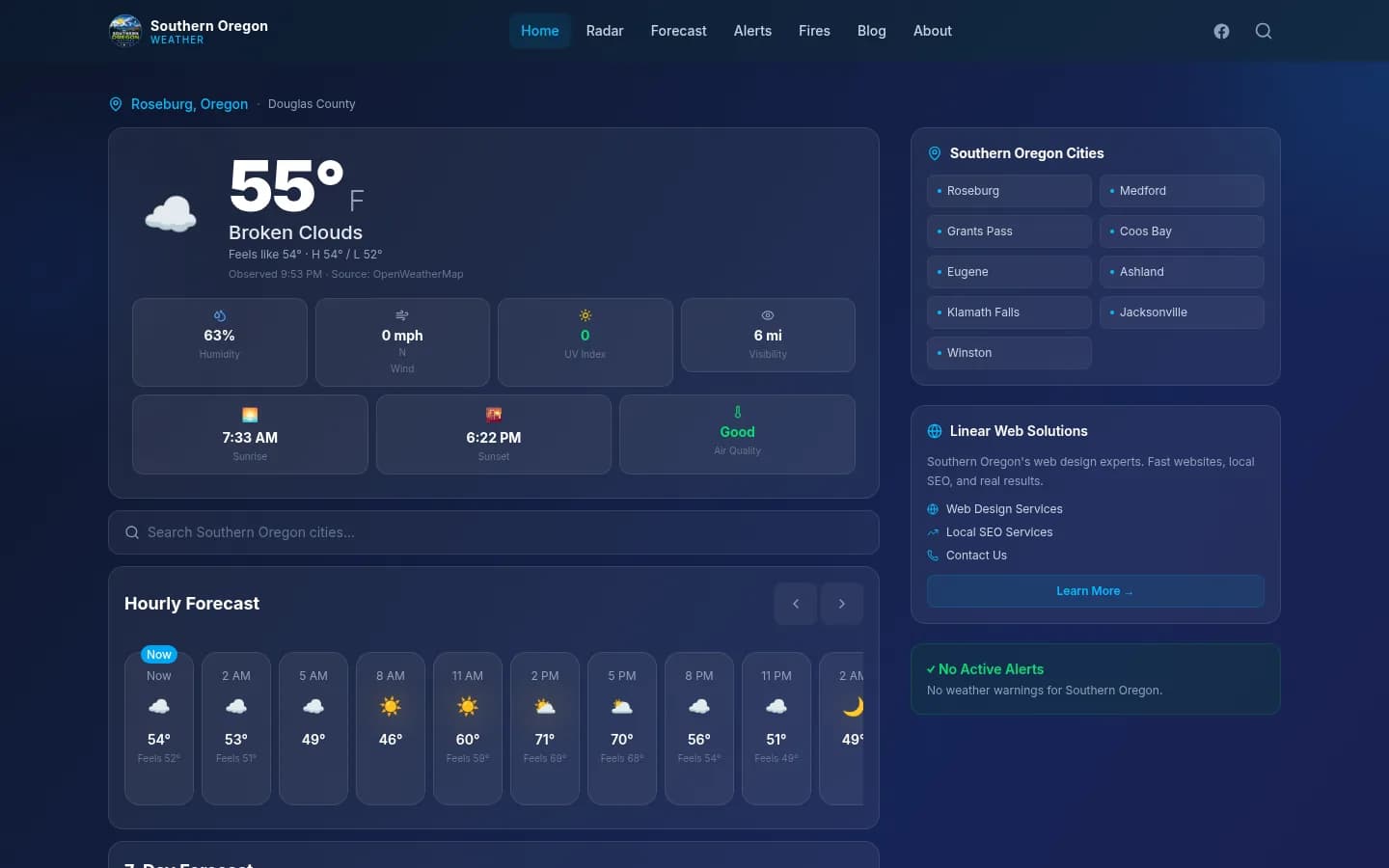Open the Facebook page icon
The image size is (1389, 868).
(x=1221, y=31)
